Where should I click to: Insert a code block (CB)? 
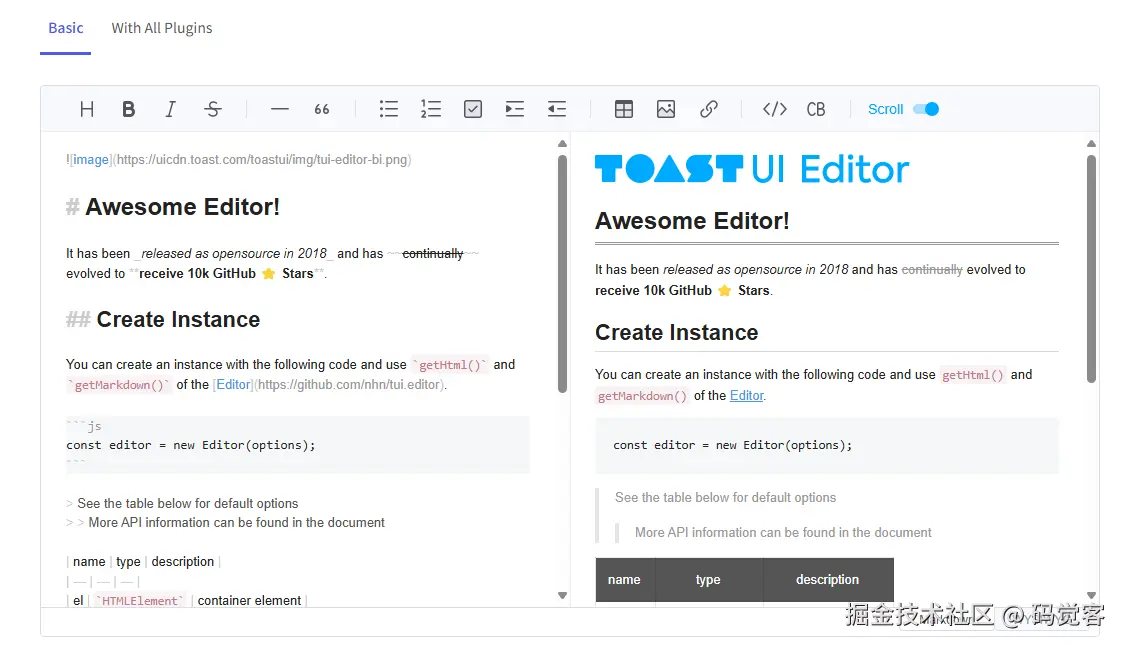pyautogui.click(x=816, y=109)
